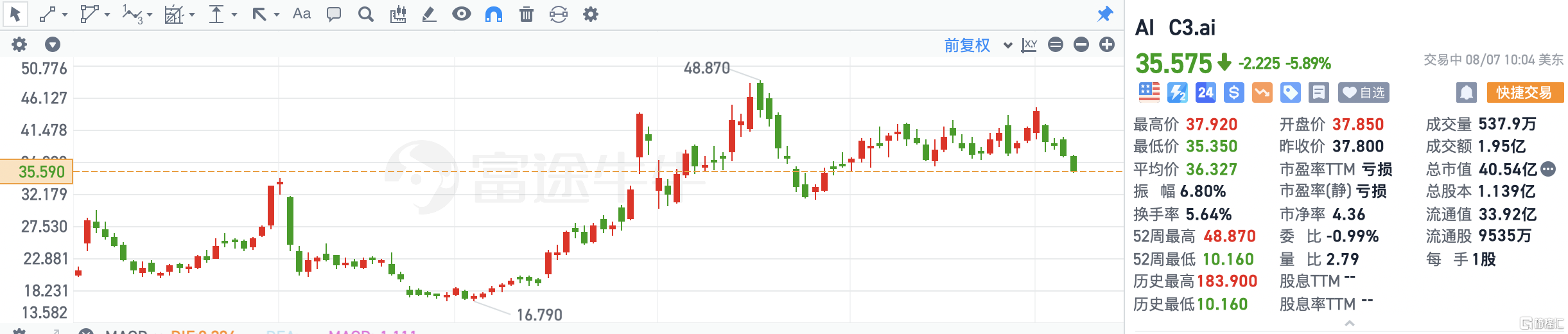Screen dimensions: 1568x334
Task: Add a comment bubble annotation
Action: [334, 14]
